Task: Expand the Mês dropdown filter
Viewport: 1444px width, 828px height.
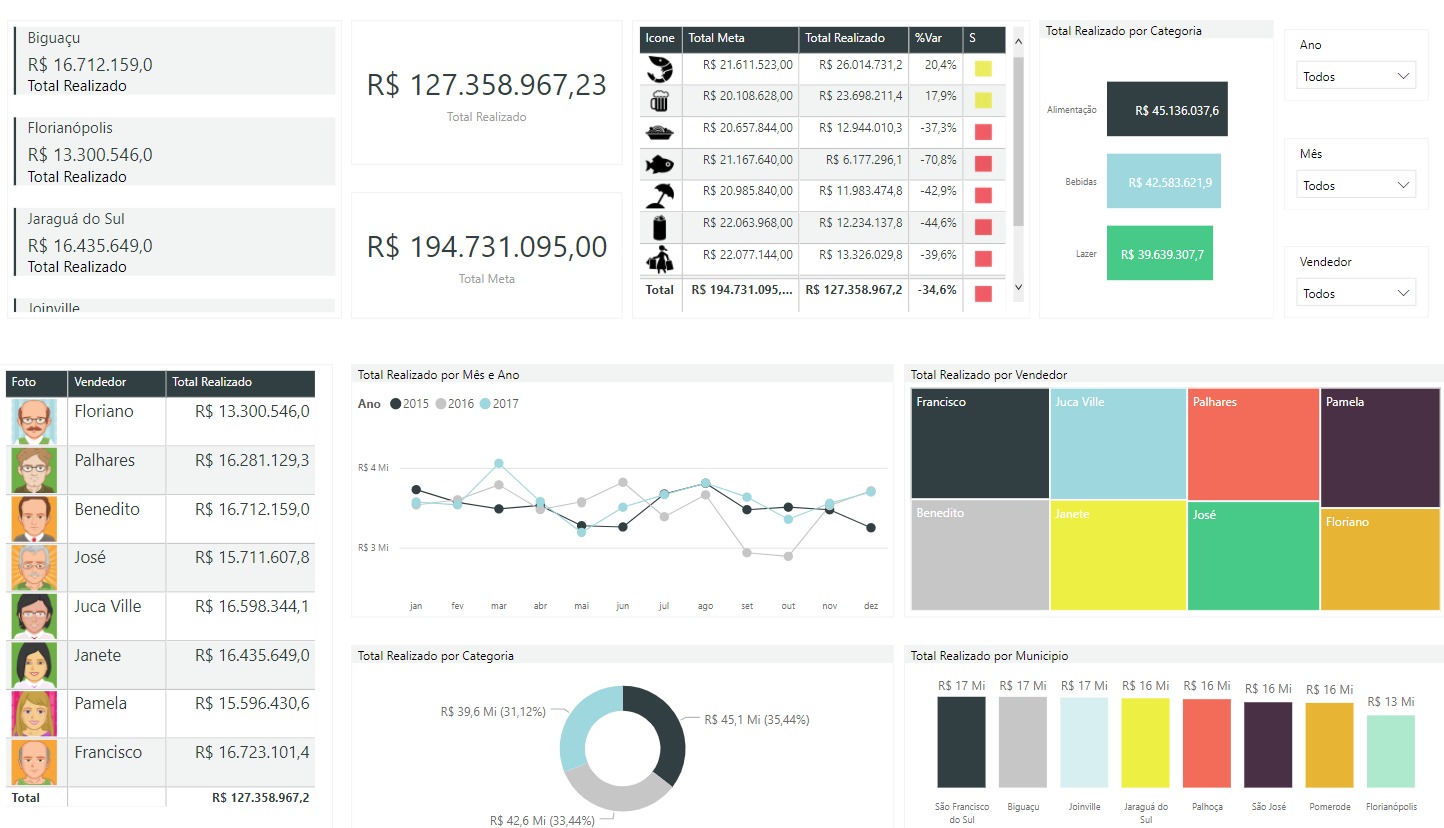Action: pyautogui.click(x=1356, y=185)
